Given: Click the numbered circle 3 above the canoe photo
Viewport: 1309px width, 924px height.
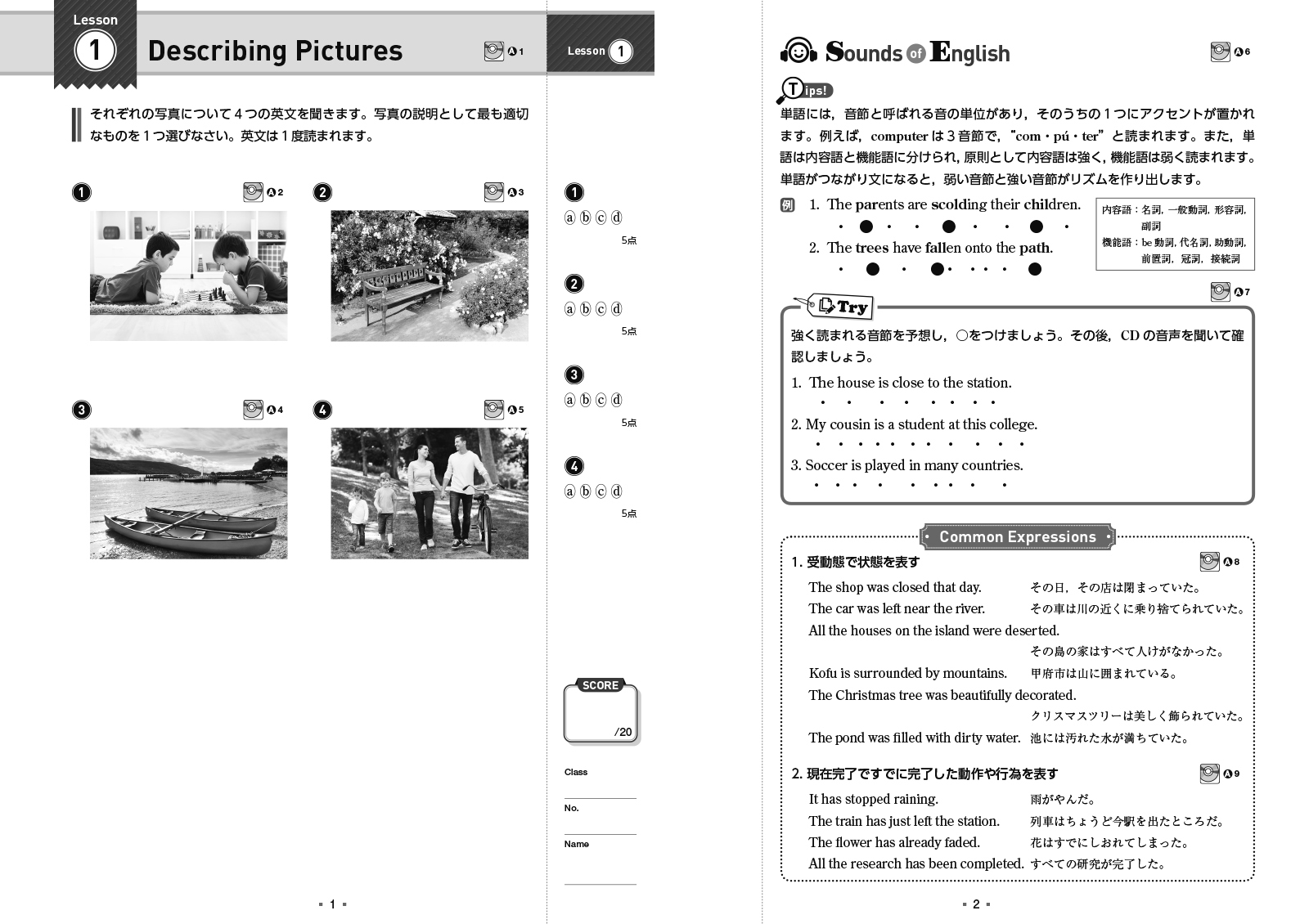Looking at the screenshot, I should point(81,410).
